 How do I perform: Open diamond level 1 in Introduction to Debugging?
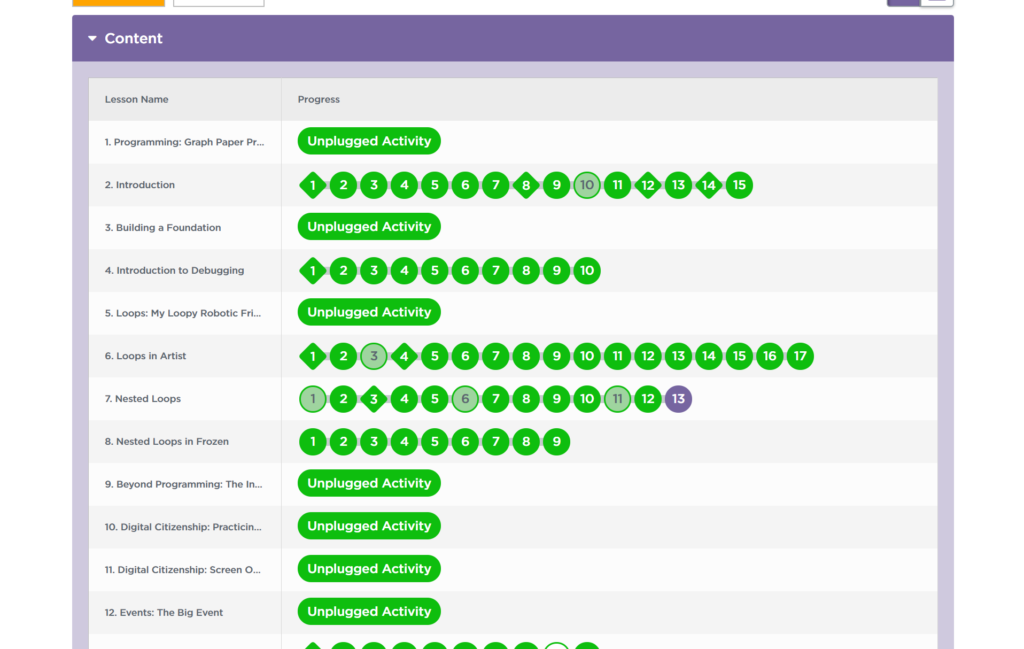[313, 271]
